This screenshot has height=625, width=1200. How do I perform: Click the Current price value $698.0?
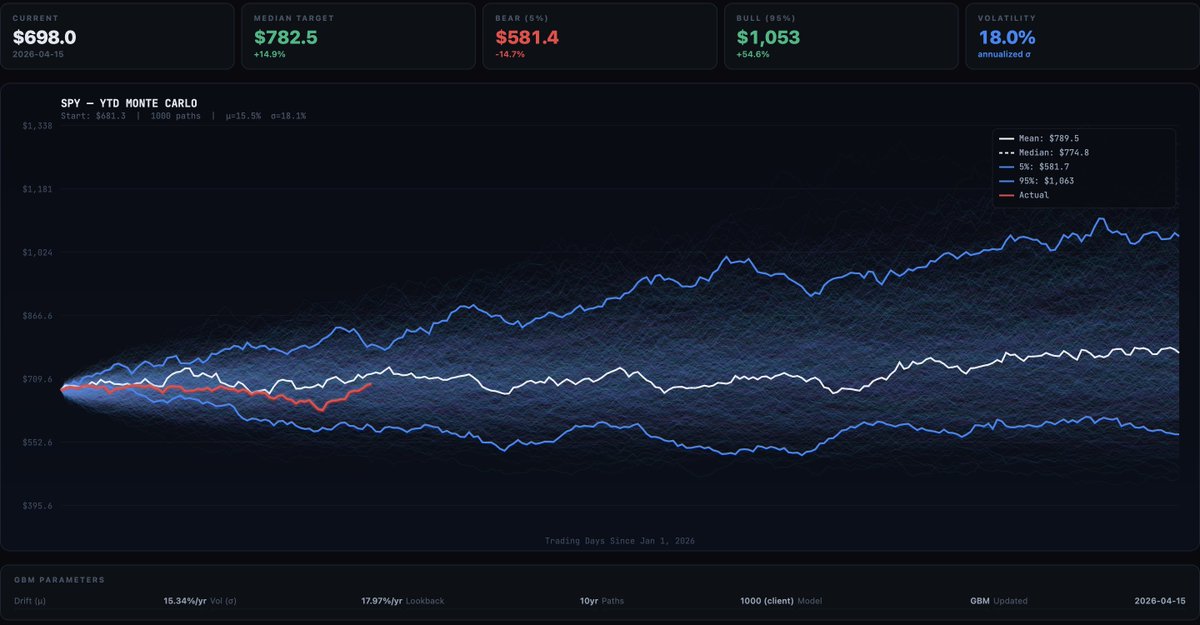pyautogui.click(x=44, y=37)
